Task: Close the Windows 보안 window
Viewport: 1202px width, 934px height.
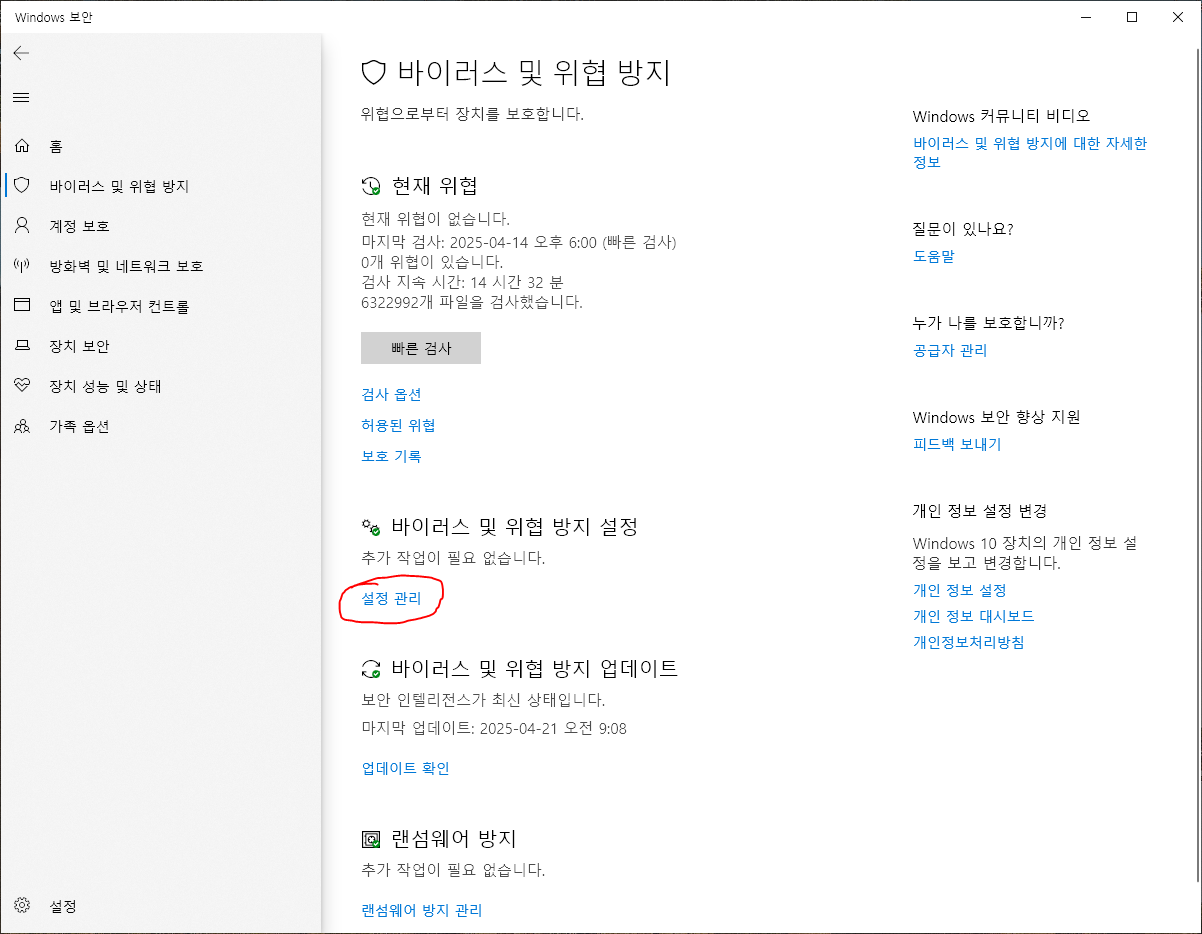Action: (x=1177, y=17)
